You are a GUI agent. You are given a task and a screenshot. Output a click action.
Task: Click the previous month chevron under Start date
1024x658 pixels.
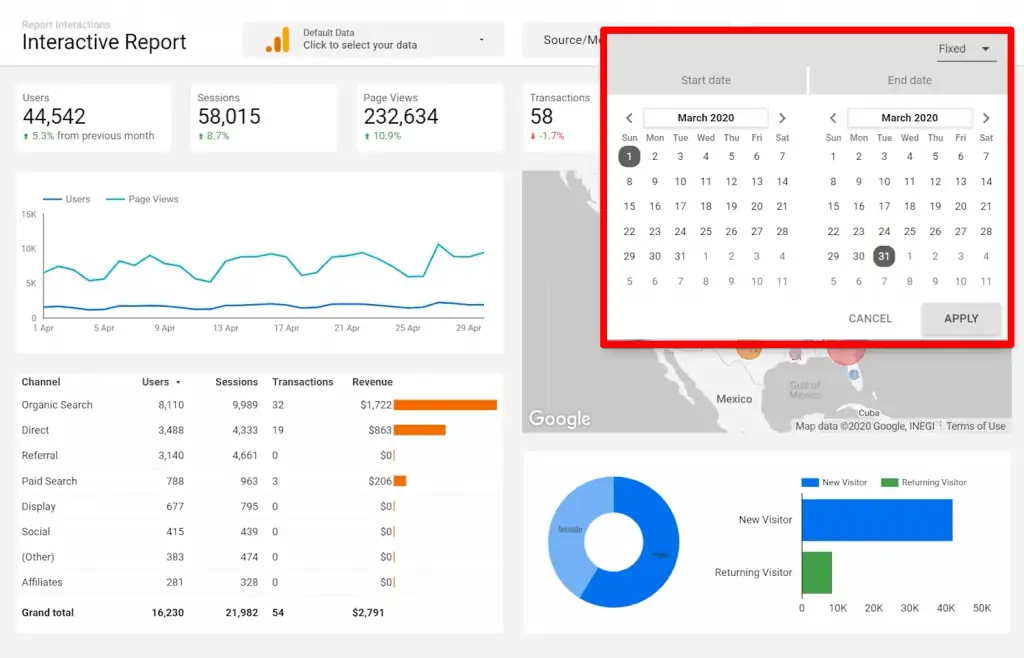[x=629, y=117]
